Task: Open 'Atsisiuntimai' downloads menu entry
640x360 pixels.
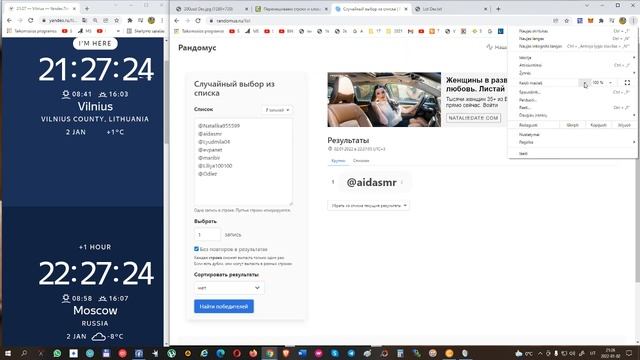Action: [x=572, y=65]
